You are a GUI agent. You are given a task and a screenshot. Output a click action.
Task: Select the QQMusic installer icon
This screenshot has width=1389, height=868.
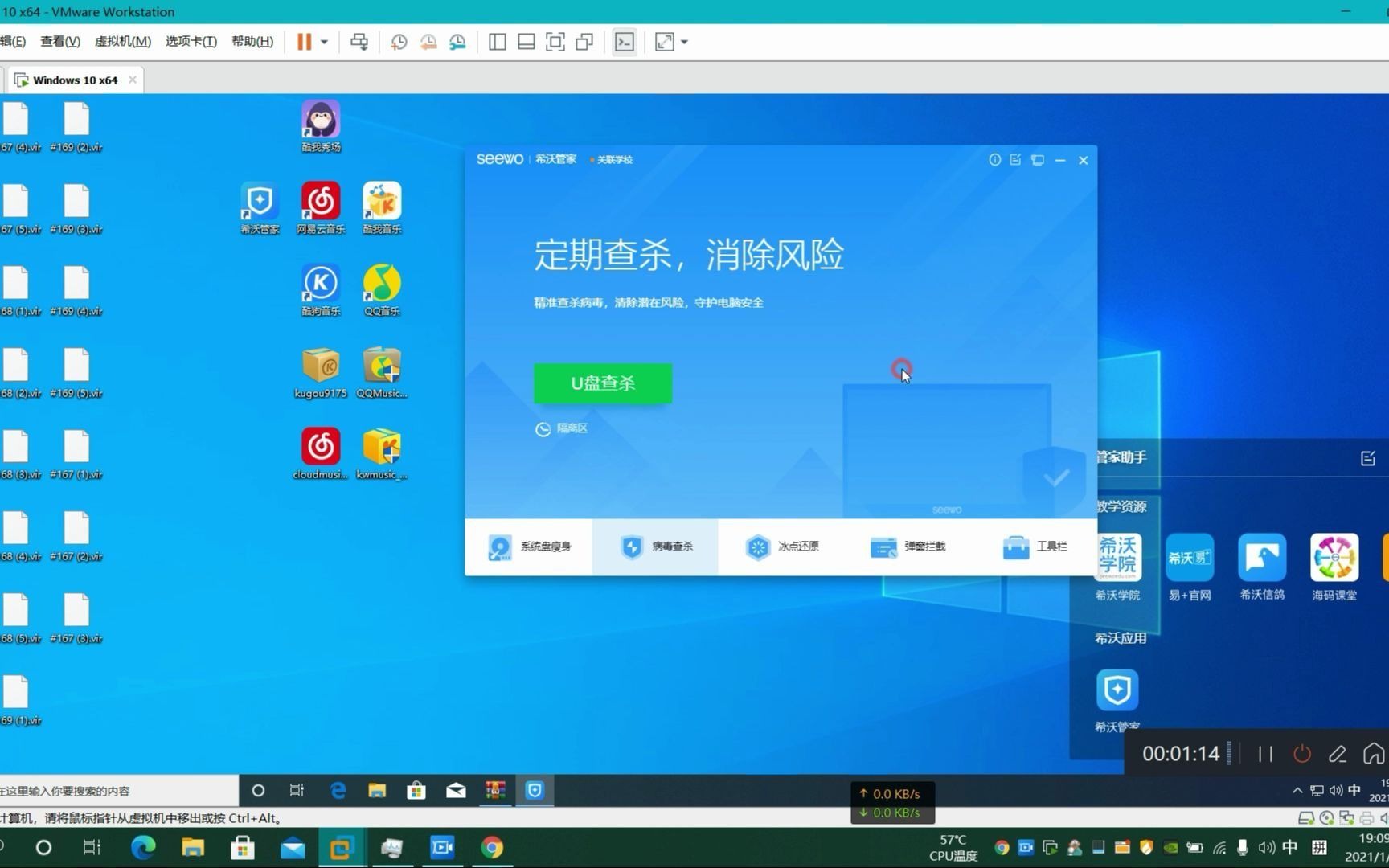coord(382,372)
